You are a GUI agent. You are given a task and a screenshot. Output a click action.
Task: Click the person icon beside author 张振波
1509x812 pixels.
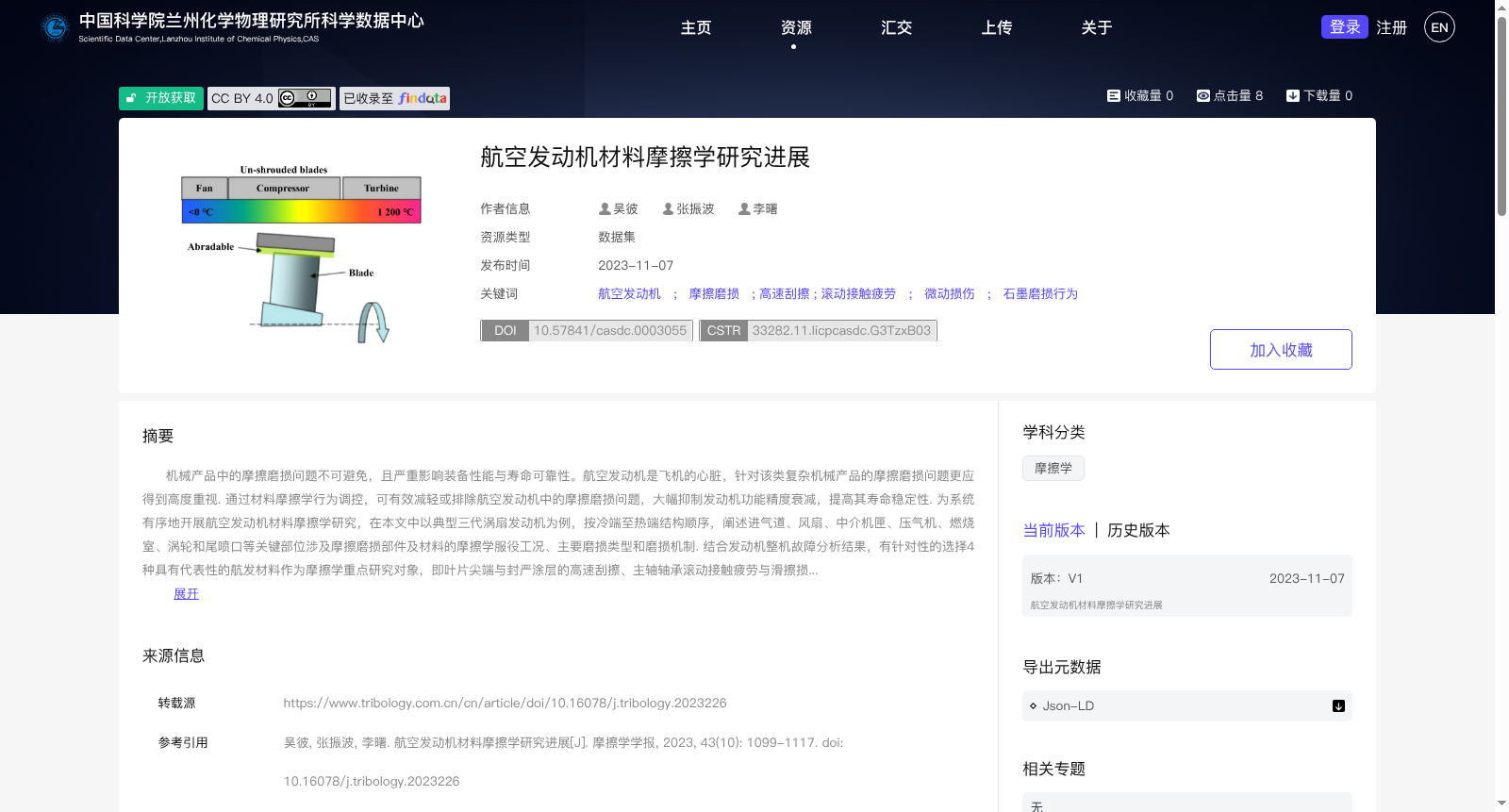668,208
